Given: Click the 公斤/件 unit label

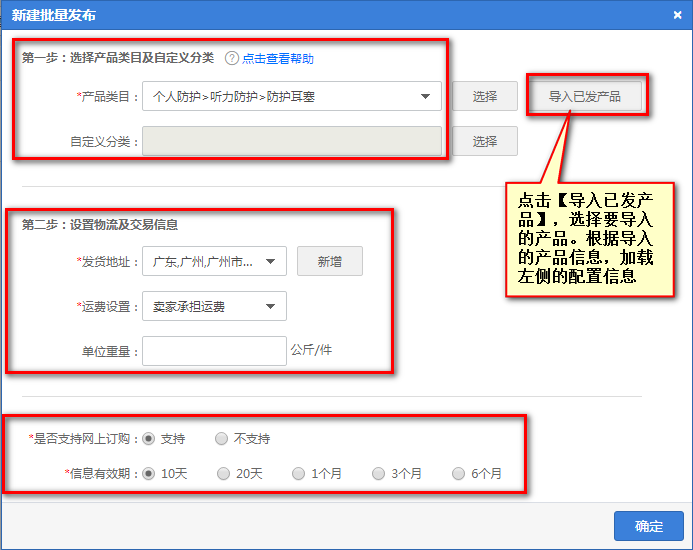Looking at the screenshot, I should 311,350.
